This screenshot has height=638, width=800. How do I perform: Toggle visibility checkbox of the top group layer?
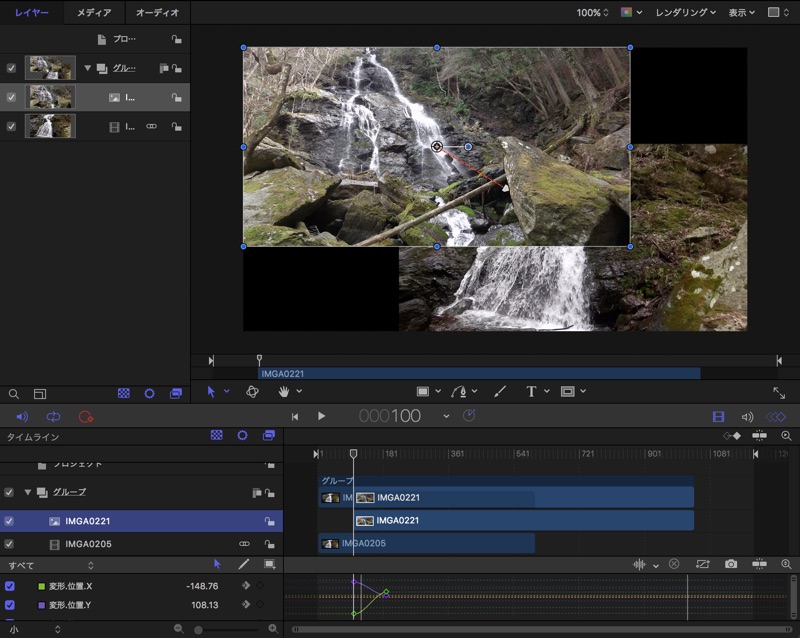click(11, 68)
